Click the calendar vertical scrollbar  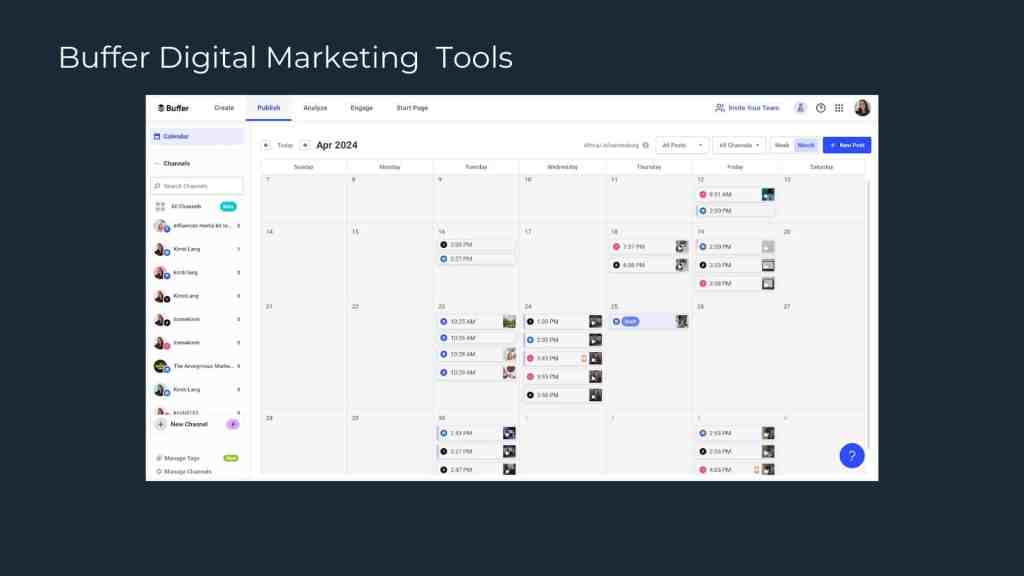pyautogui.click(x=868, y=313)
